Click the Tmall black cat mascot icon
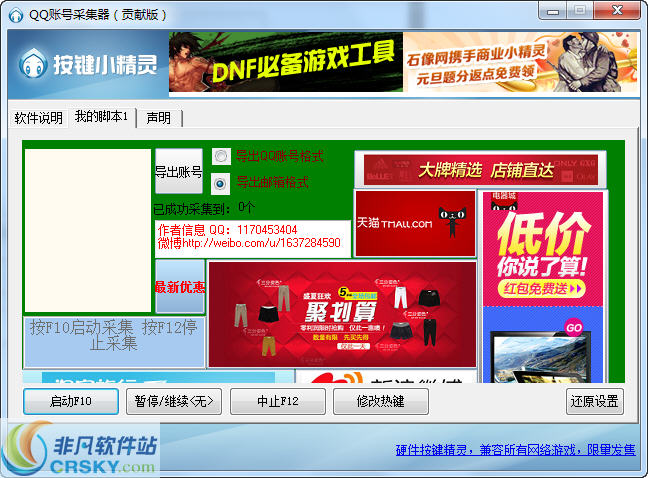The width and height of the screenshot is (648, 478). [452, 222]
